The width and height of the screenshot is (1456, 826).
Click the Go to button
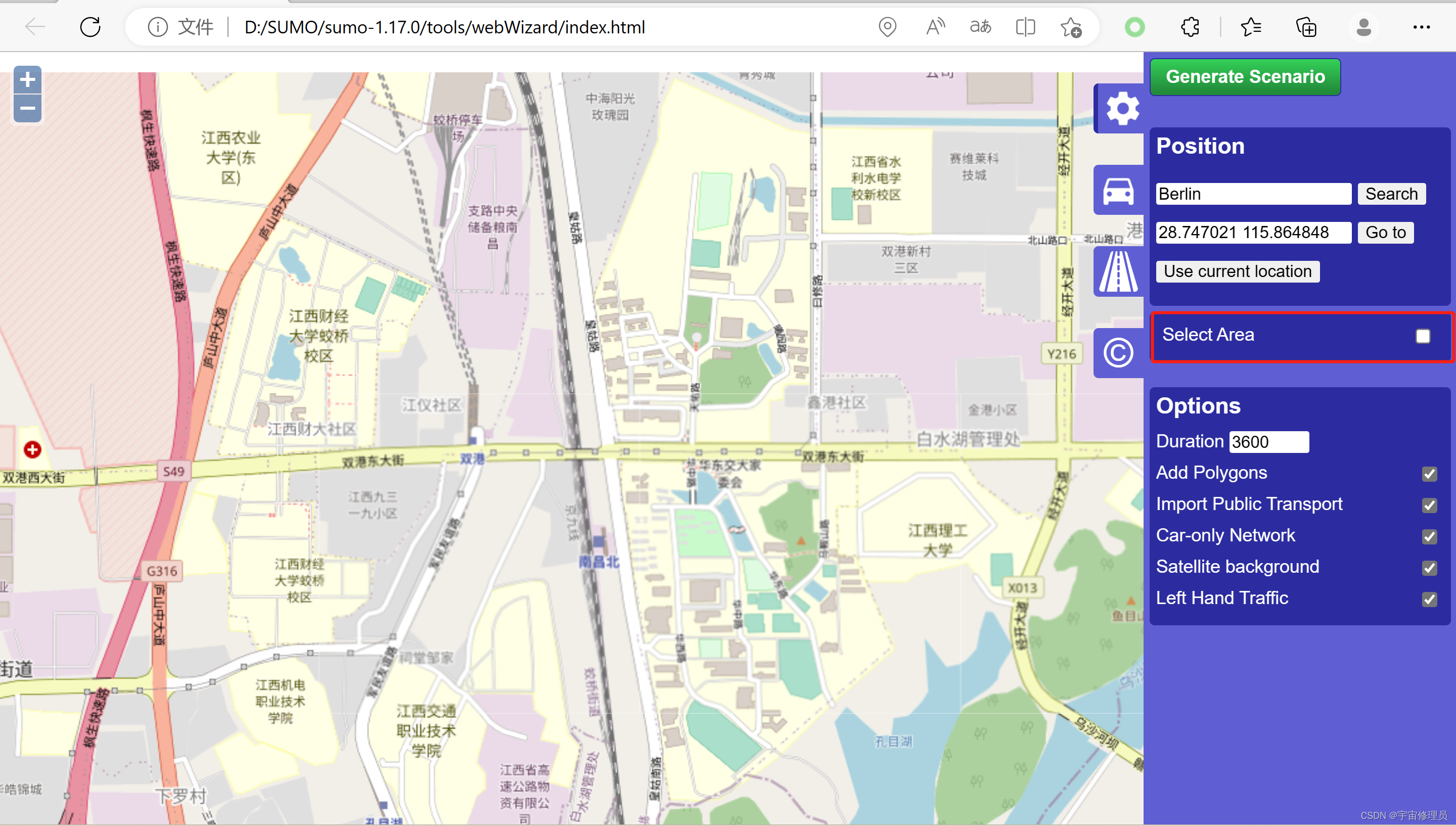tap(1385, 233)
